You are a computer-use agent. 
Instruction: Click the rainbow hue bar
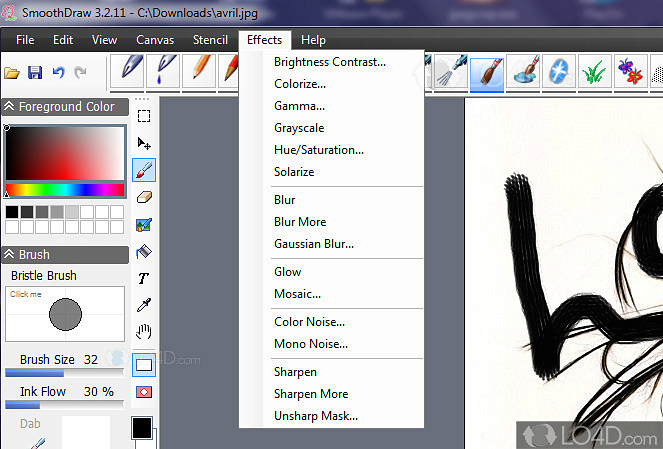pyautogui.click(x=65, y=190)
